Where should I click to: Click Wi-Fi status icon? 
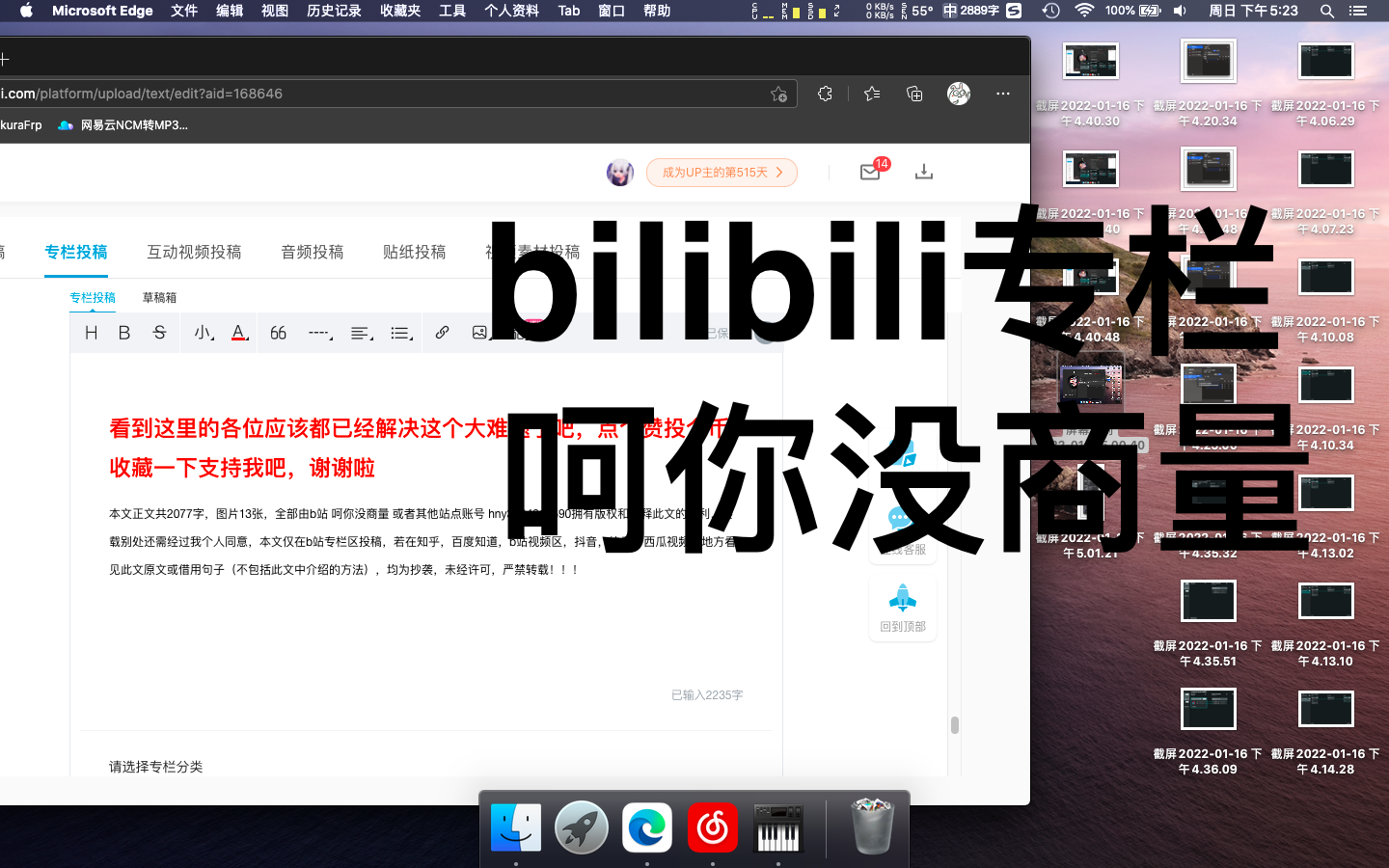click(x=1084, y=11)
